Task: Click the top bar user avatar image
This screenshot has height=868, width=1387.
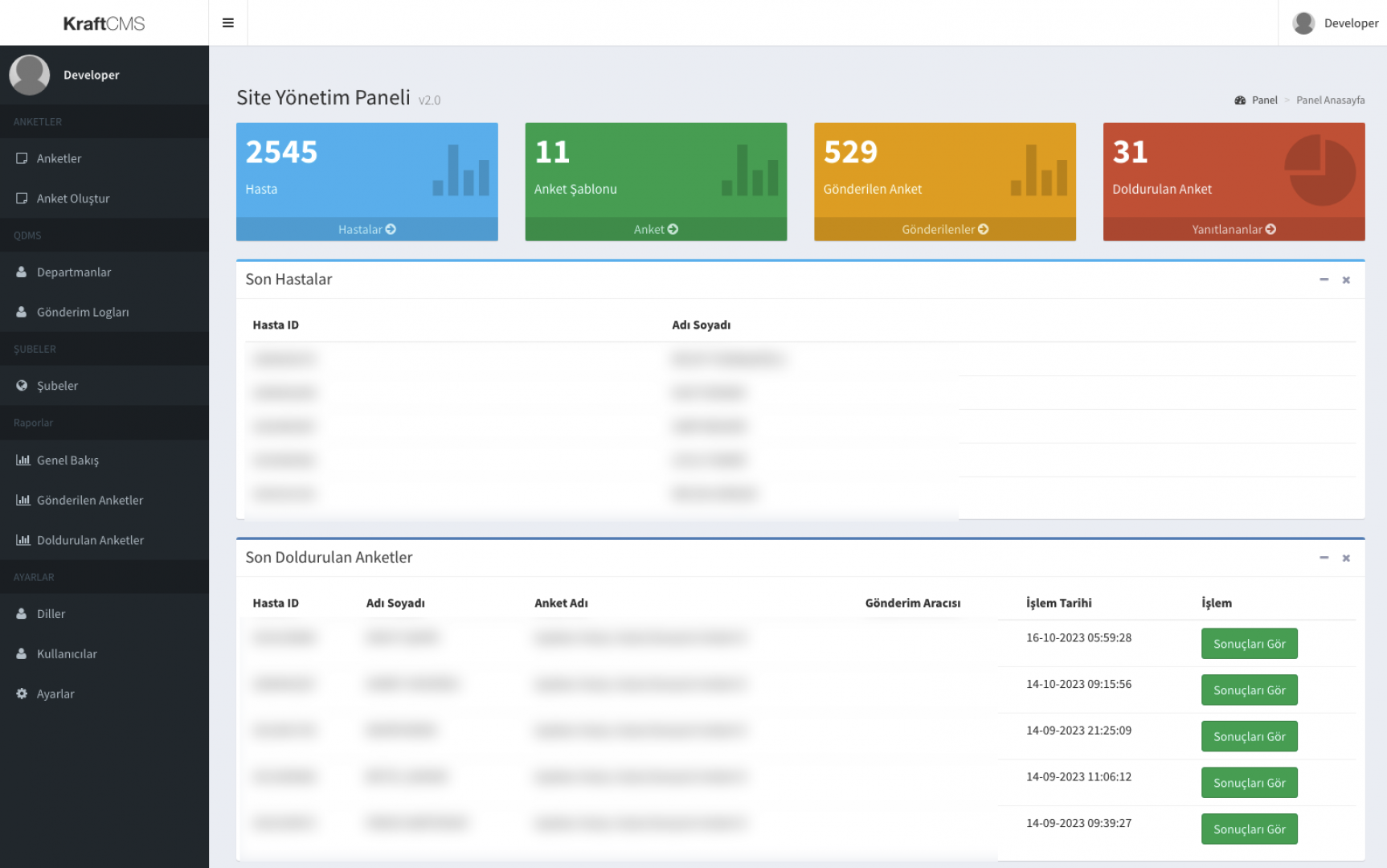Action: pyautogui.click(x=1303, y=23)
